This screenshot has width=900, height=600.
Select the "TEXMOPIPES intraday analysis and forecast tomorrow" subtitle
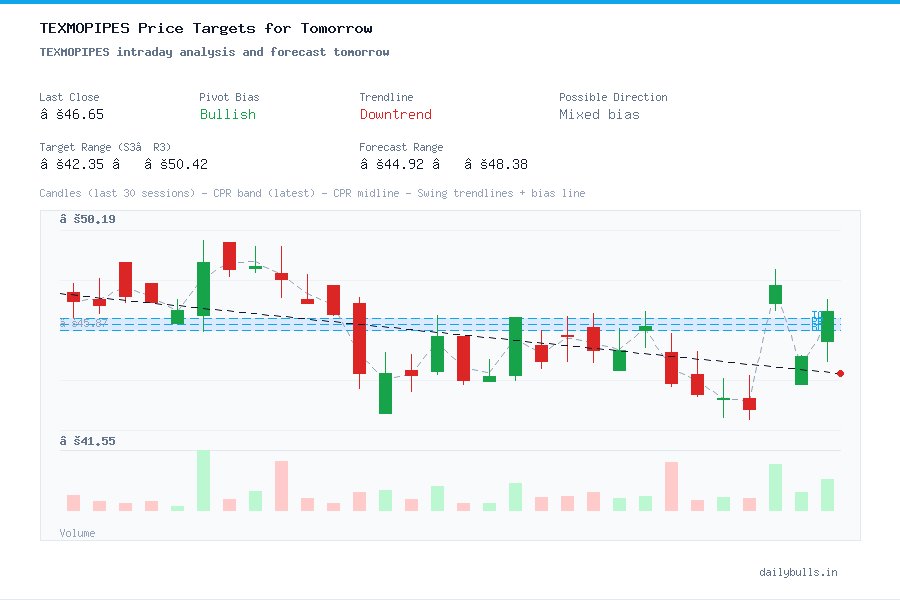(x=214, y=52)
